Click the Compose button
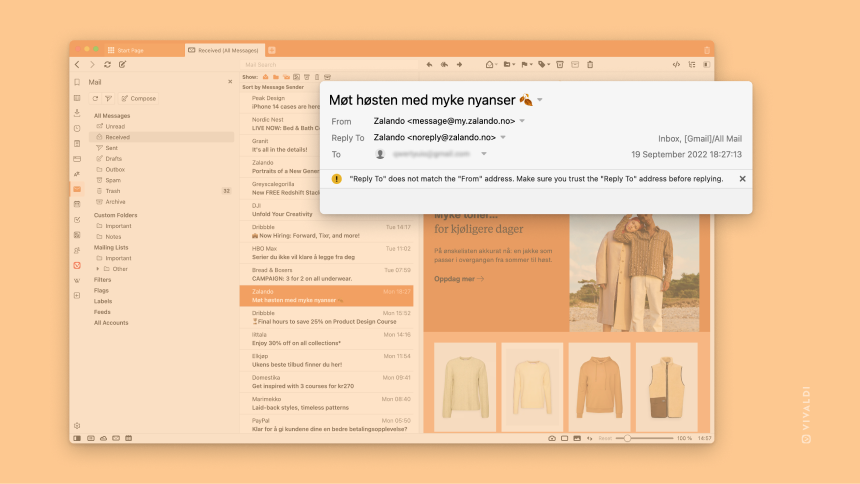860x484 pixels. click(139, 99)
